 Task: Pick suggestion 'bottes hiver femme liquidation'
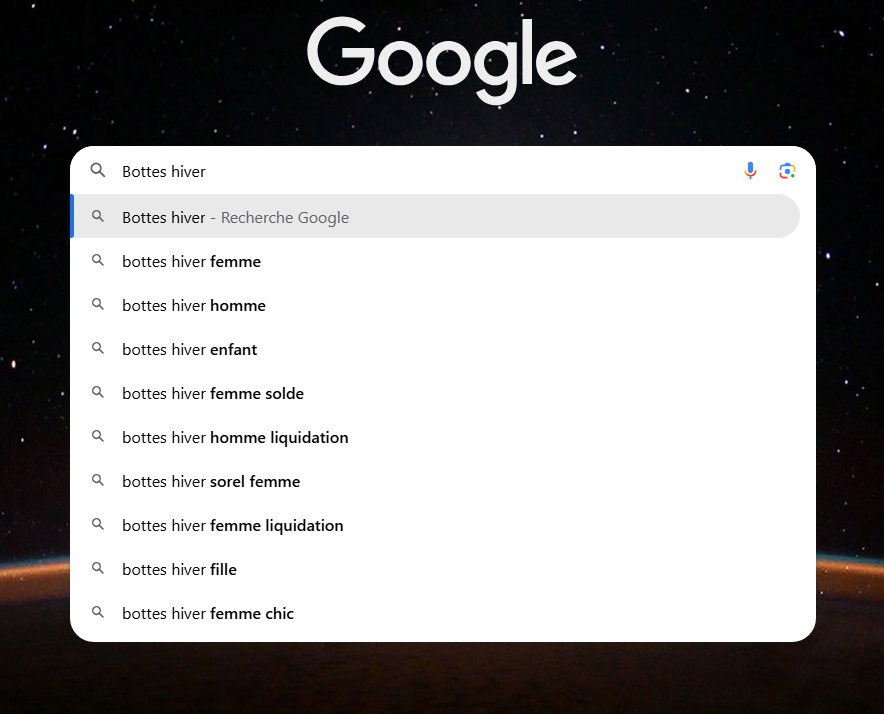point(435,525)
